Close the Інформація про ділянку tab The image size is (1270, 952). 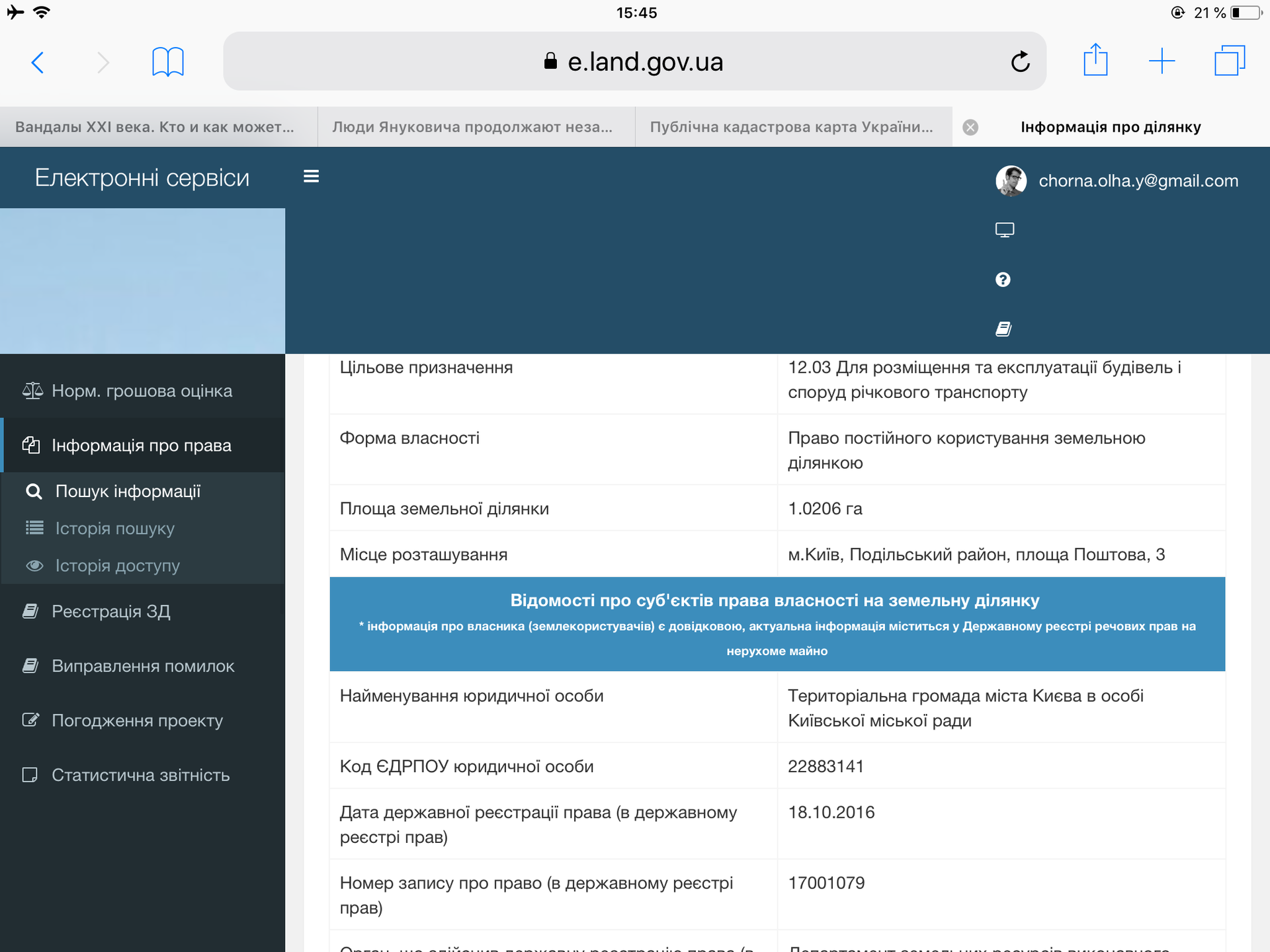pos(970,128)
